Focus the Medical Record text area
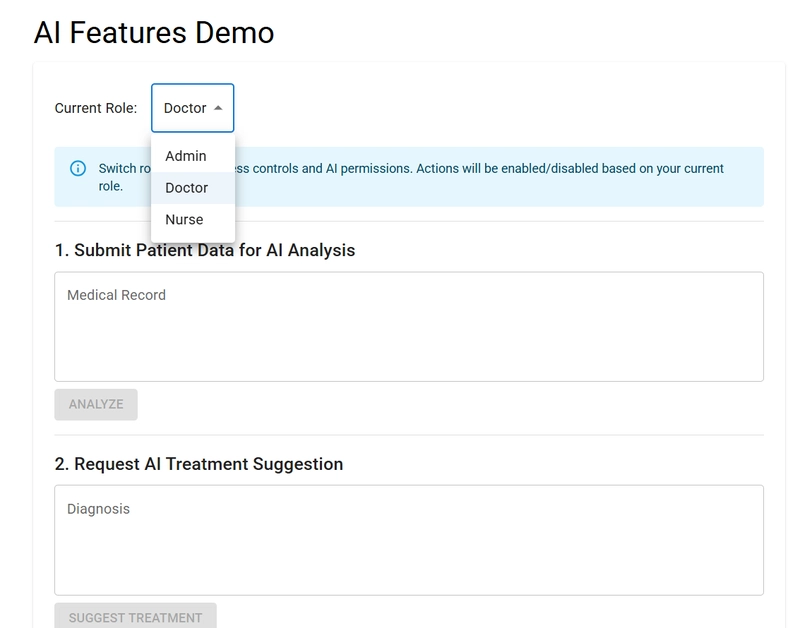The width and height of the screenshot is (800, 628). [409, 326]
